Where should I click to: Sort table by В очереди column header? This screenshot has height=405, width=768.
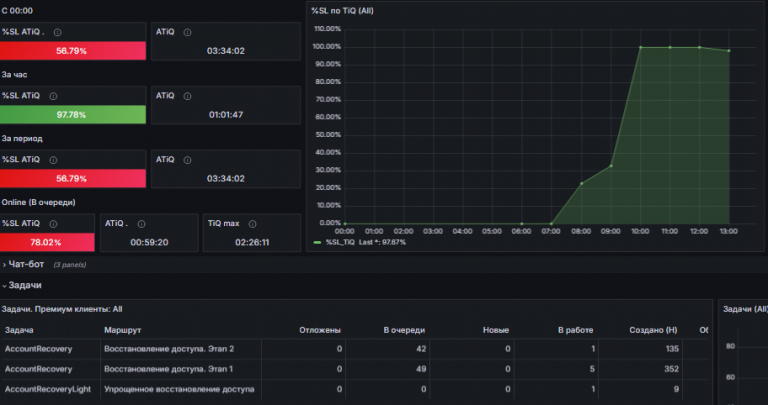click(404, 330)
